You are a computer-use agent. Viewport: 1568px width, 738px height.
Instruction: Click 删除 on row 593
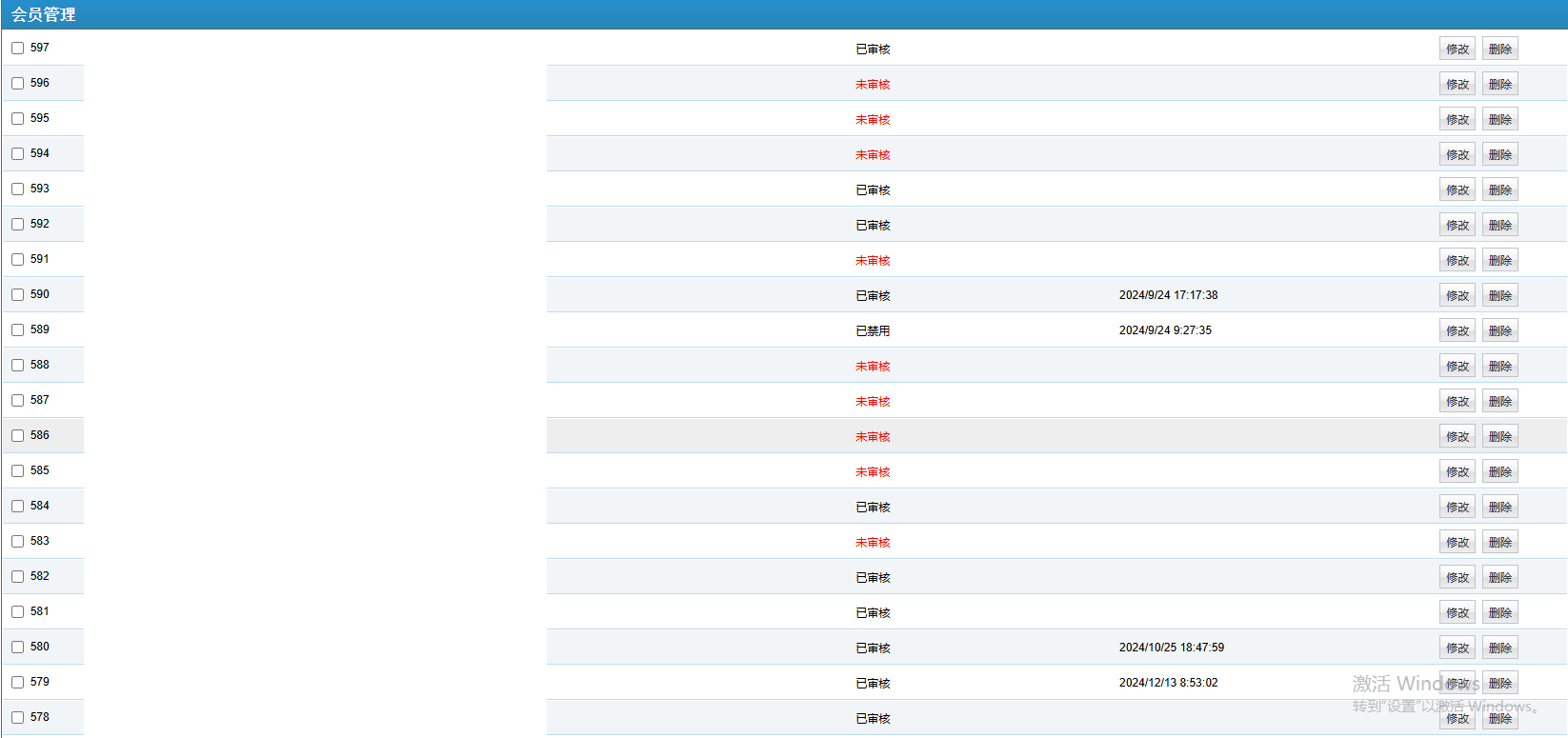[x=1499, y=189]
